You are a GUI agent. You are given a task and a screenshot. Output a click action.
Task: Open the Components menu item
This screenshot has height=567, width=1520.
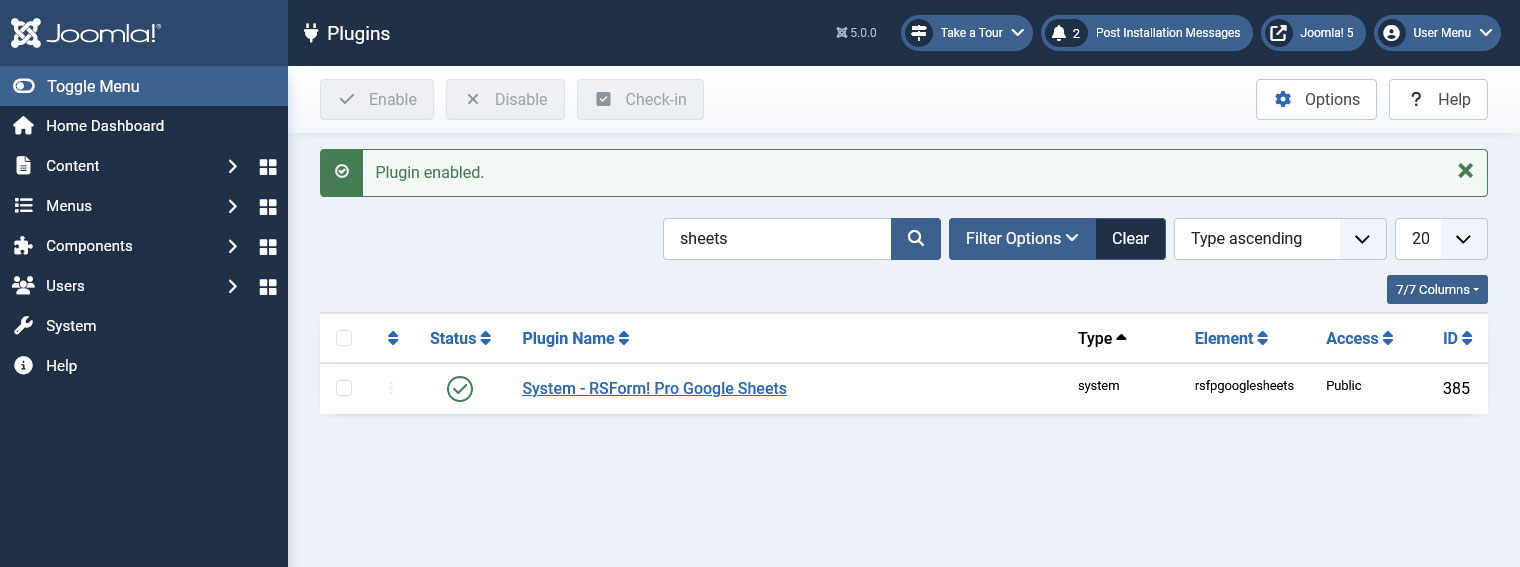(89, 246)
